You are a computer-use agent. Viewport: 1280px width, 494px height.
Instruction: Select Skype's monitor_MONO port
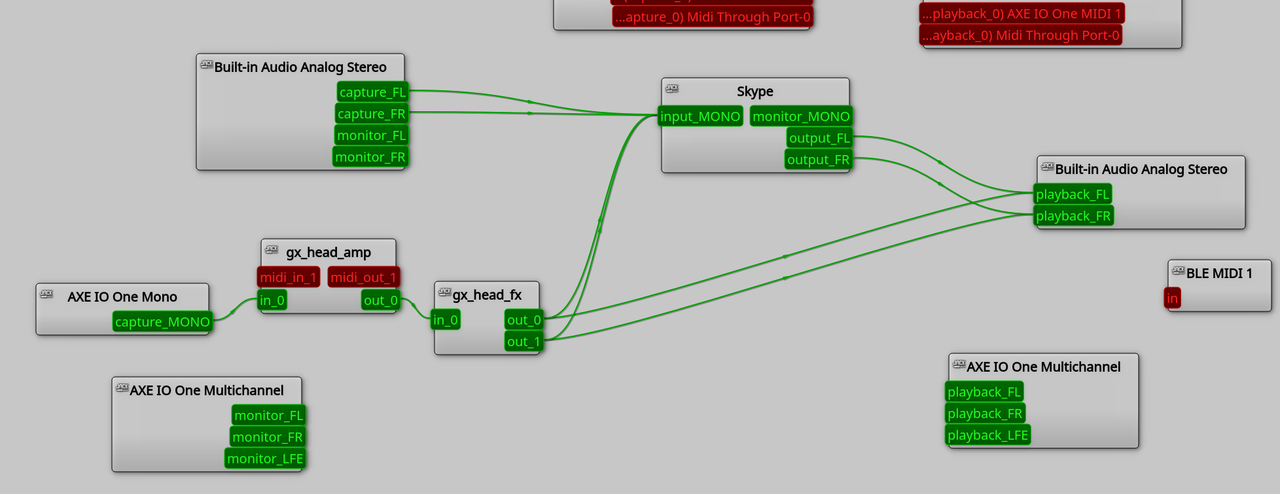[801, 116]
